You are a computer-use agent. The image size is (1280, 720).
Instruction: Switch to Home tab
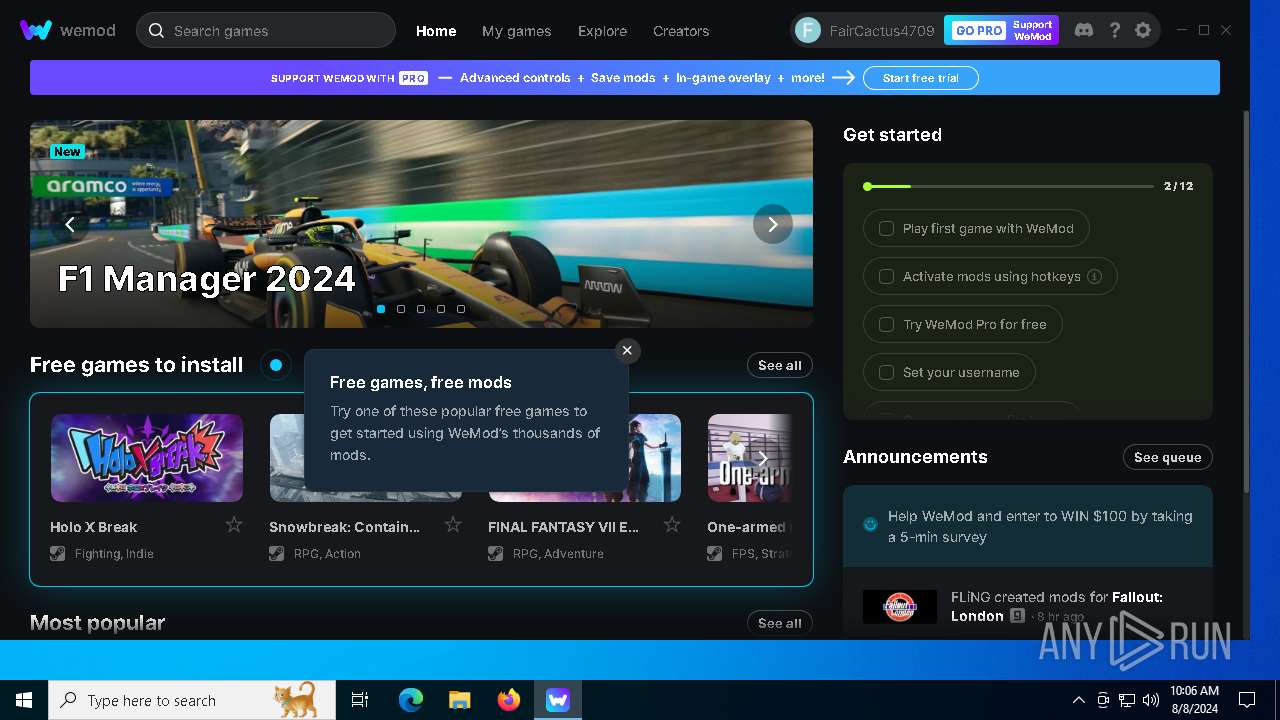(436, 31)
